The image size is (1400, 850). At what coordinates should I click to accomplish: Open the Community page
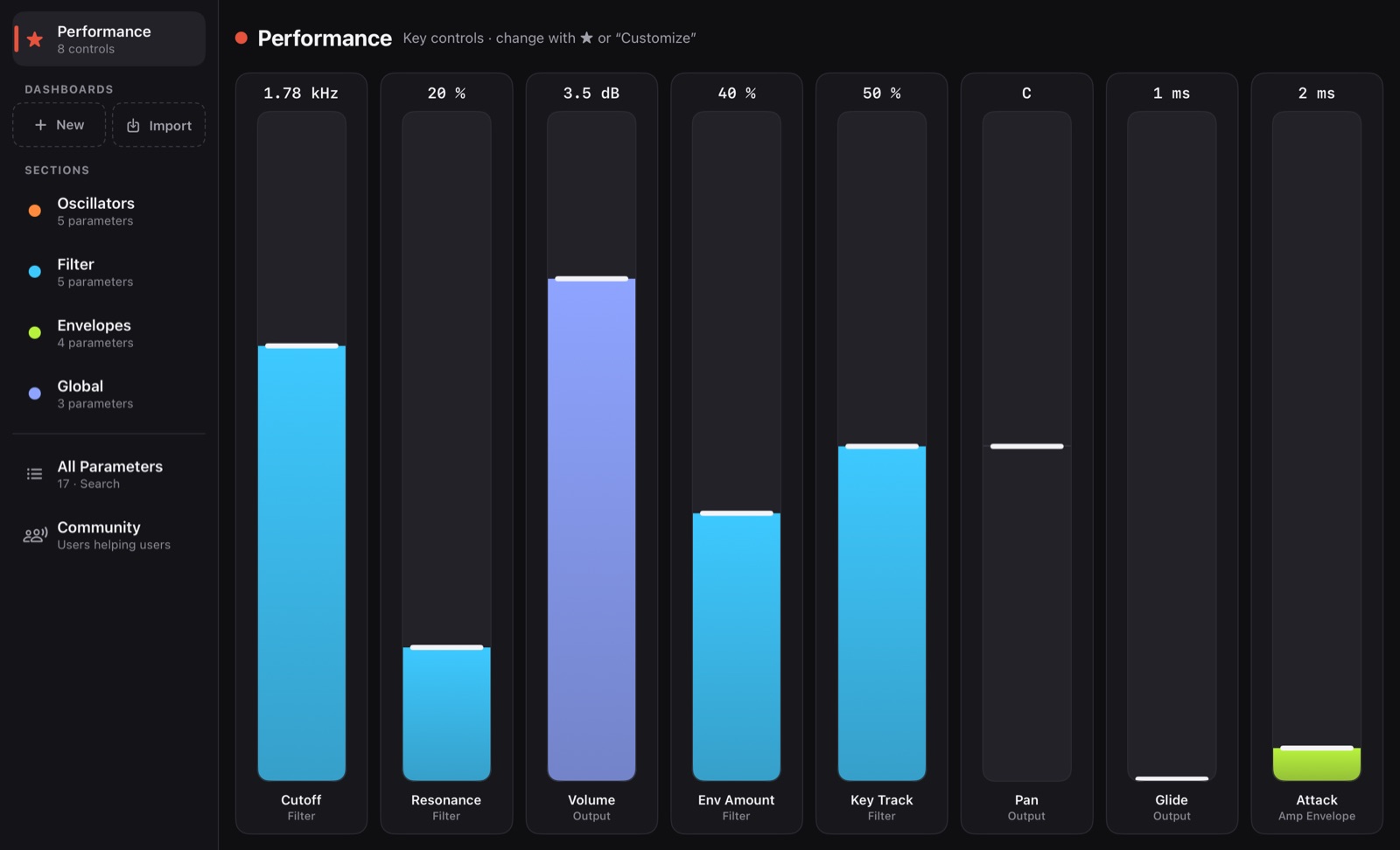point(109,535)
